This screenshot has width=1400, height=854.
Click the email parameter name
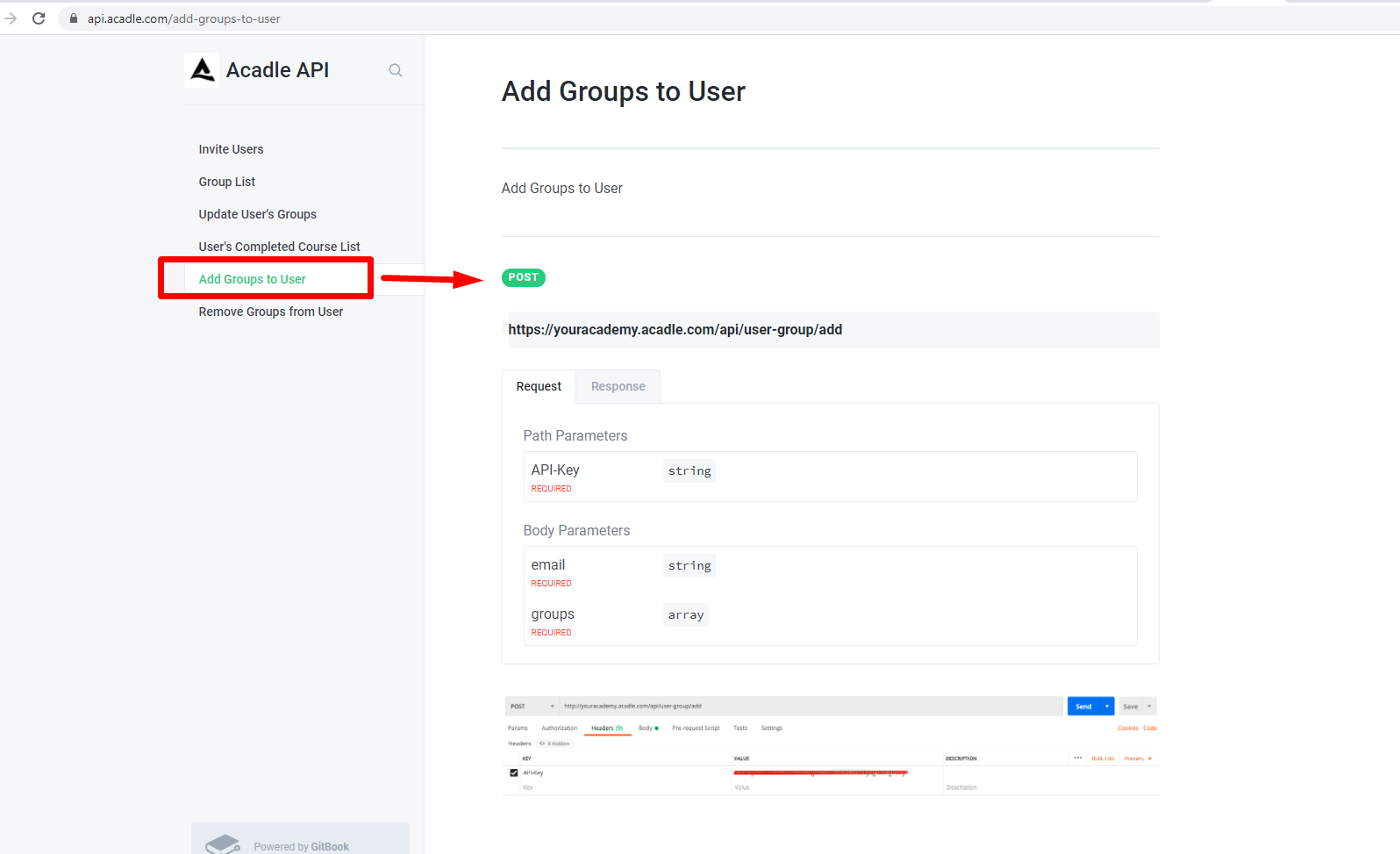pyautogui.click(x=548, y=564)
